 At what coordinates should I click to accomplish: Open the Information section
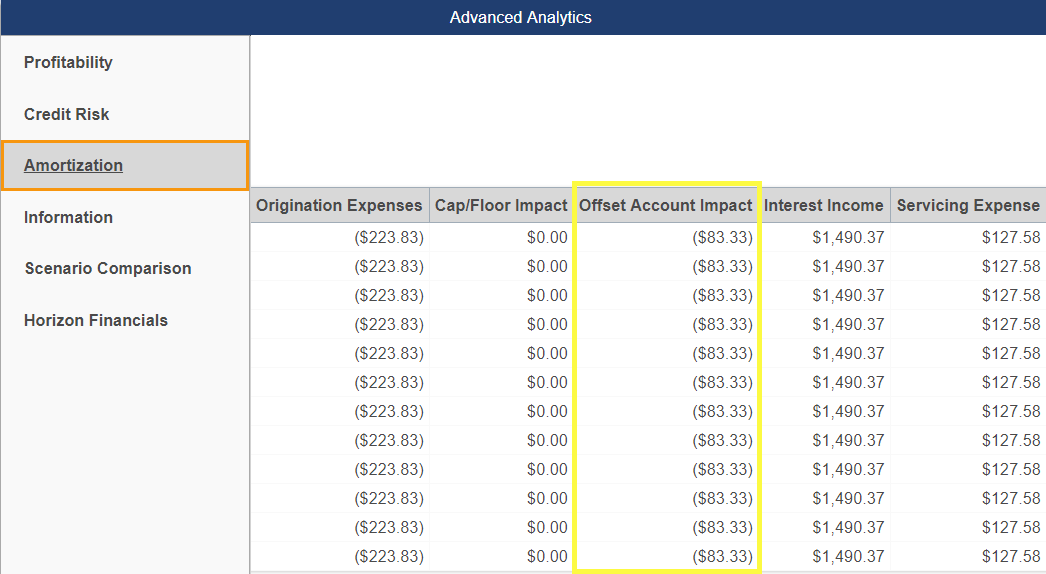(68, 217)
